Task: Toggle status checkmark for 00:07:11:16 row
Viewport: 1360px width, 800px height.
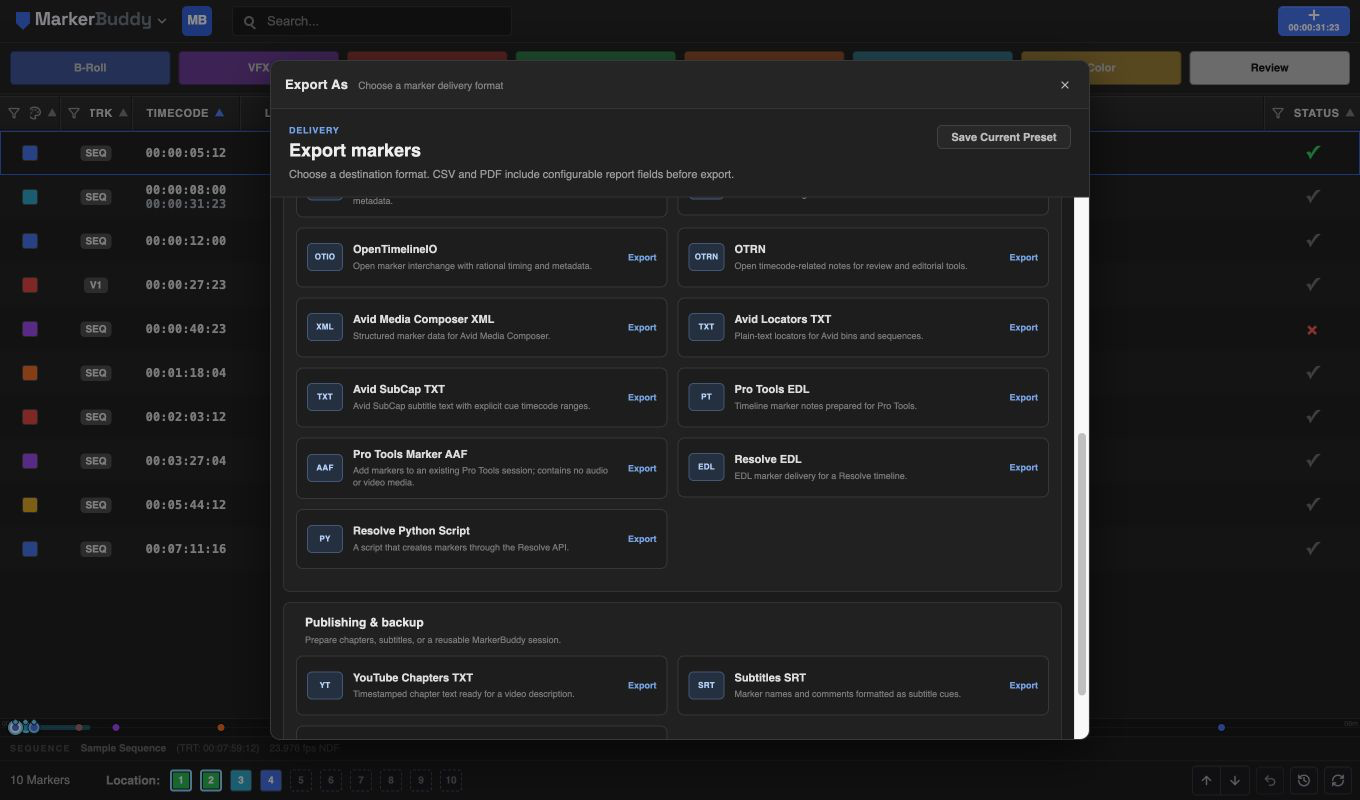Action: (x=1313, y=548)
